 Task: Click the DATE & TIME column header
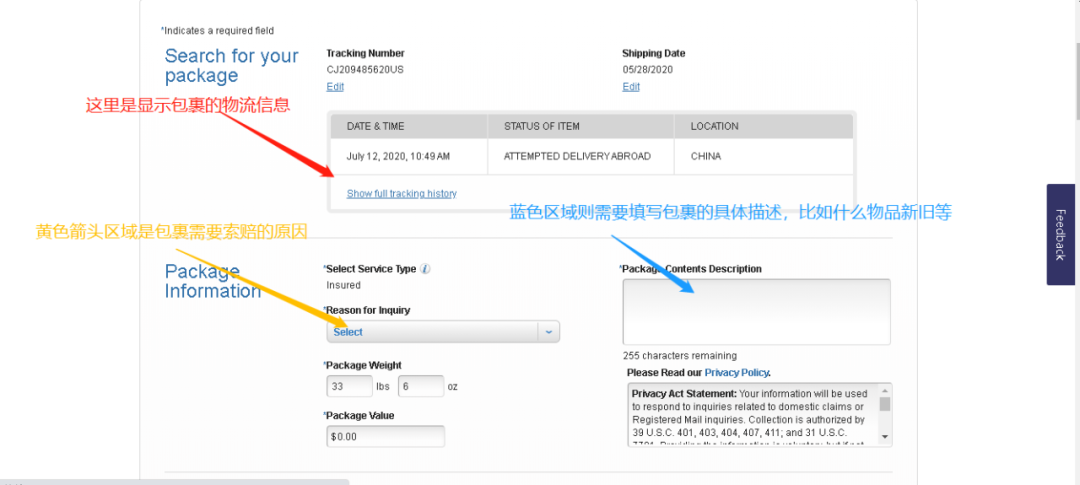tap(408, 127)
